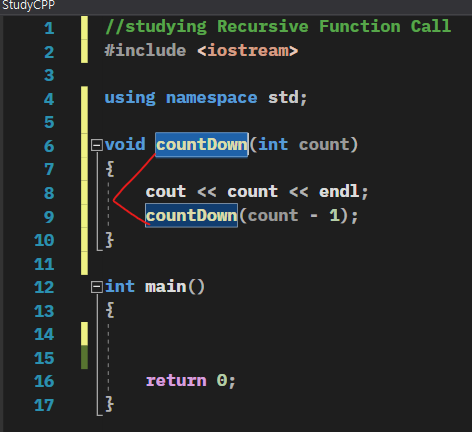This screenshot has width=472, height=432.
Task: Click line number 2 in the gutter
Action: tap(49, 52)
